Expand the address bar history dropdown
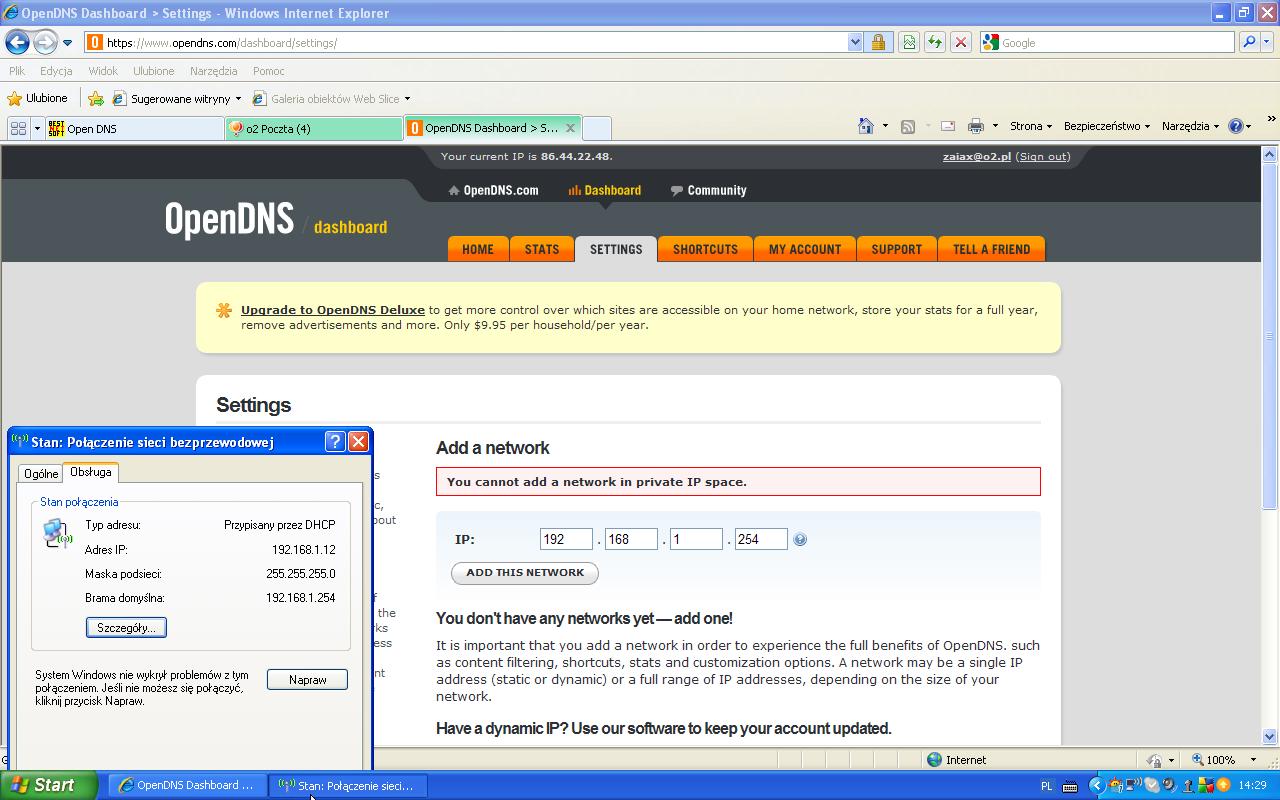 [855, 43]
